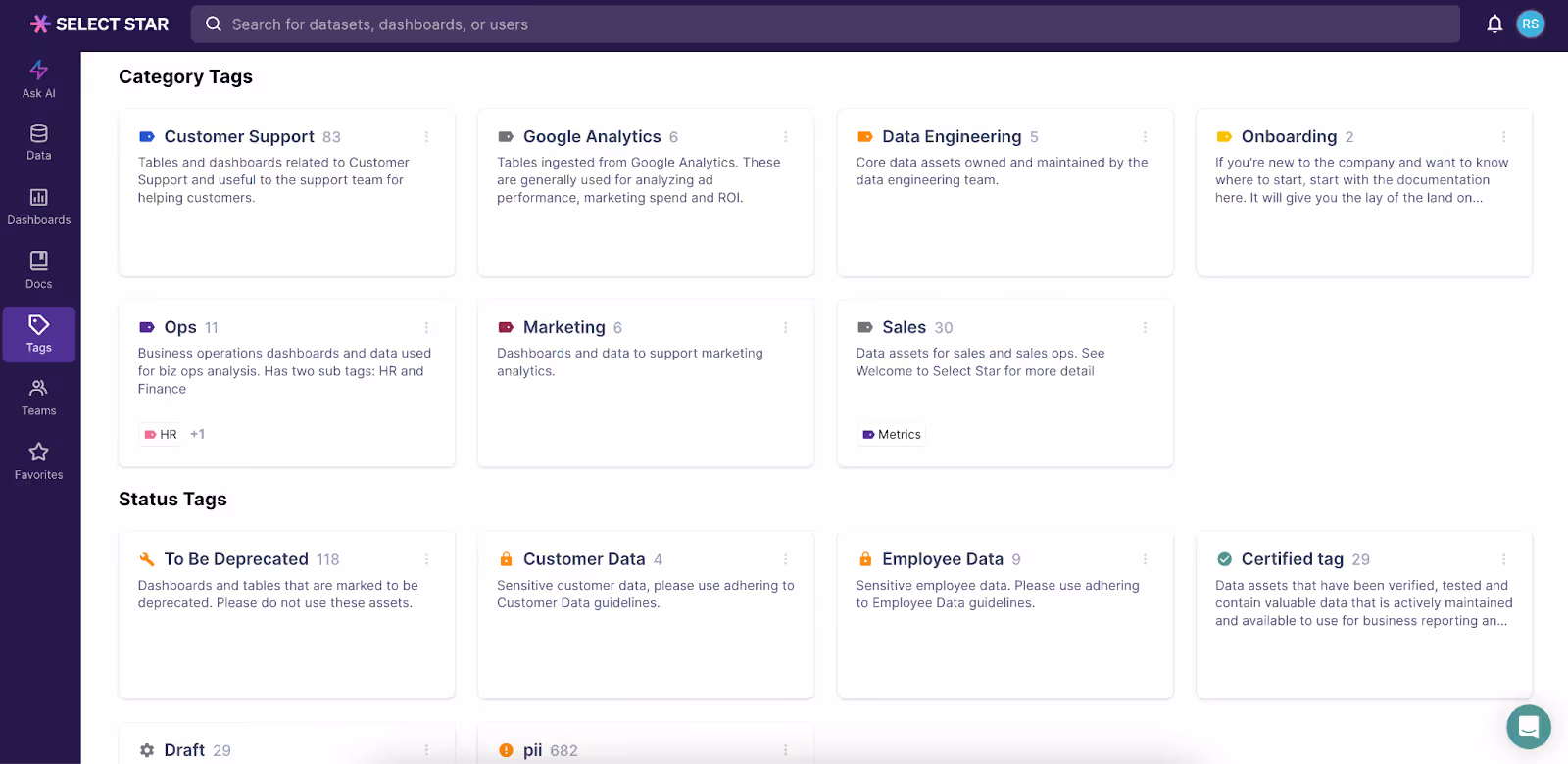The height and width of the screenshot is (764, 1568).
Task: Open the Ask AI sidebar item
Action: coord(39,79)
